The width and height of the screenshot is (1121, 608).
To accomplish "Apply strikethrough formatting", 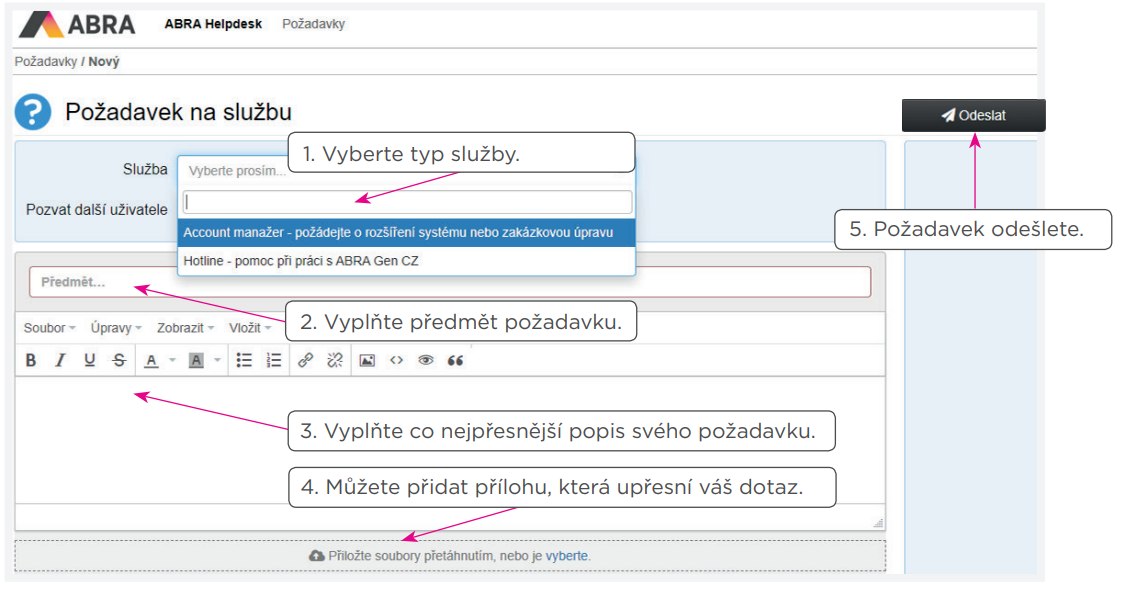I will point(119,361).
